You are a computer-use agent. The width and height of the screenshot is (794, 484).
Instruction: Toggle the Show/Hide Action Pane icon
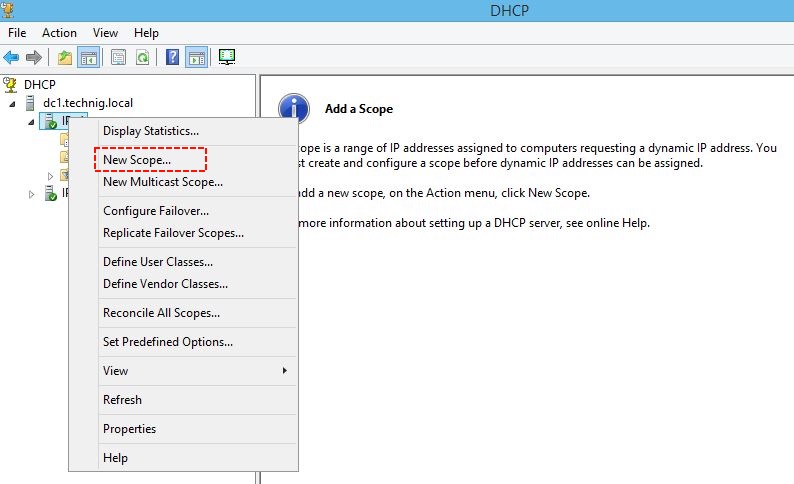click(196, 57)
